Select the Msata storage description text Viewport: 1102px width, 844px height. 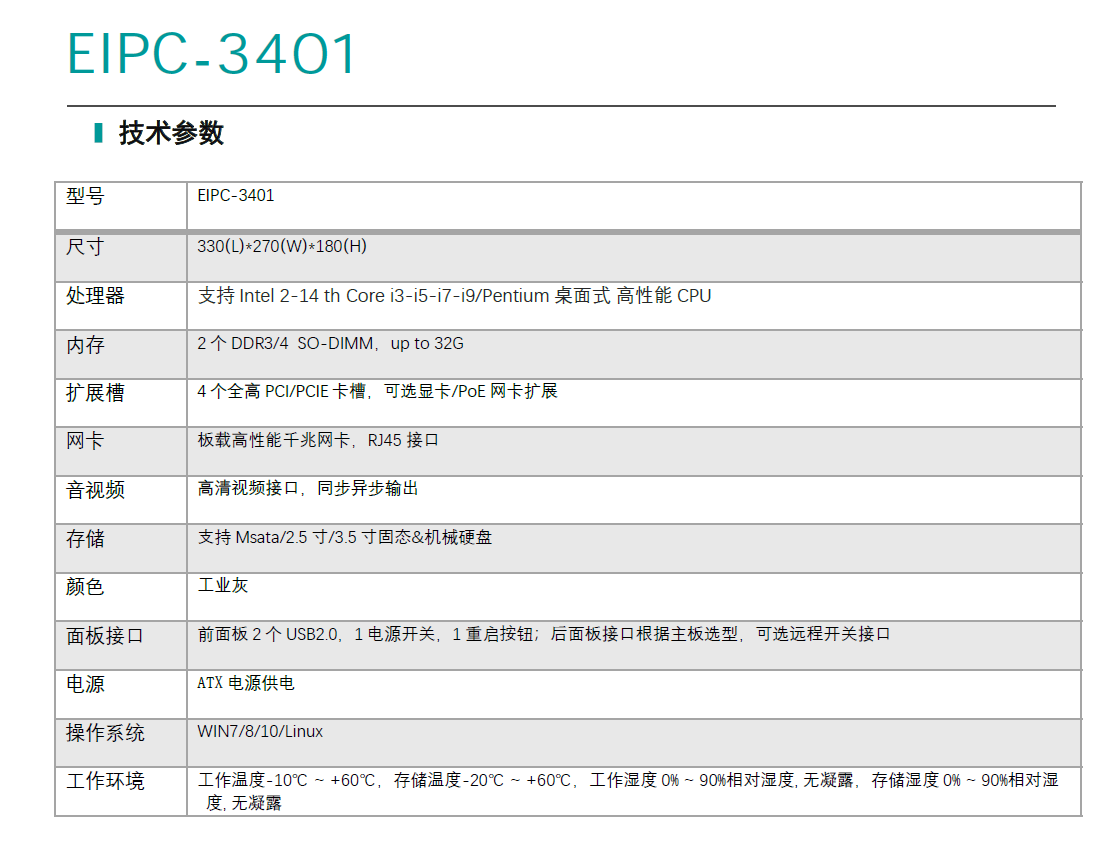pos(344,538)
